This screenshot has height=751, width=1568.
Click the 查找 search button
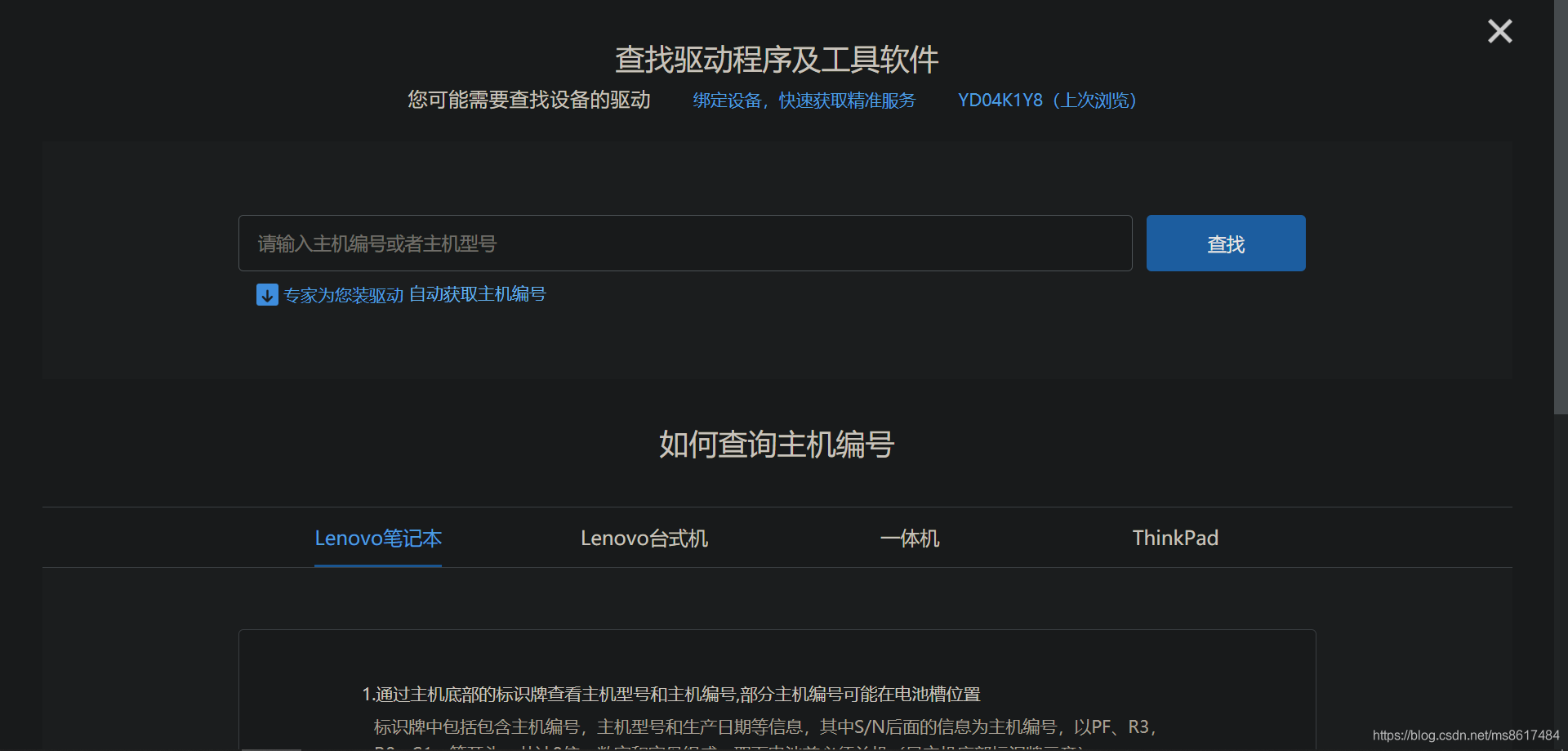(1226, 244)
